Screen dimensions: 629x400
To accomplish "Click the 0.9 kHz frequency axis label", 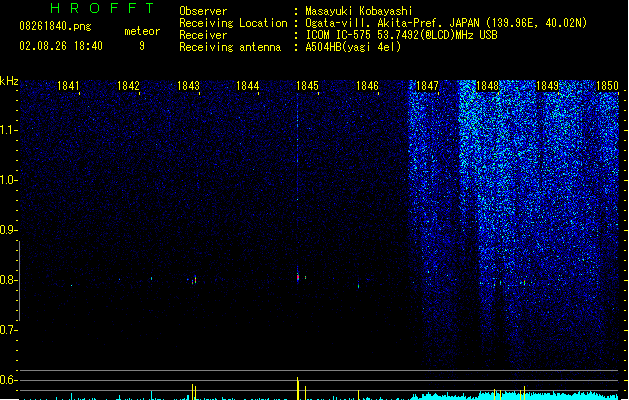I will tap(8, 230).
